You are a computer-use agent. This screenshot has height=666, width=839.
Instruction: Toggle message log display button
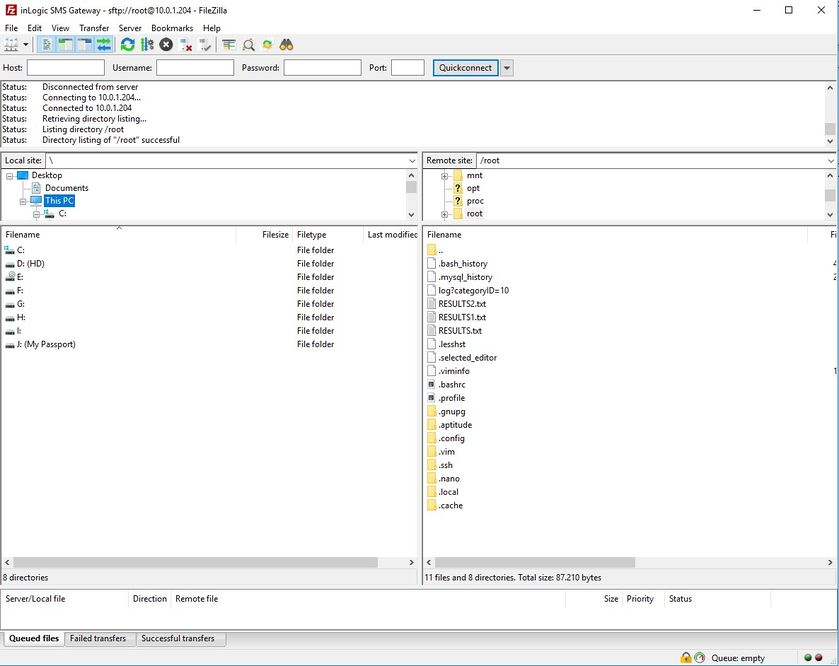[x=45, y=45]
